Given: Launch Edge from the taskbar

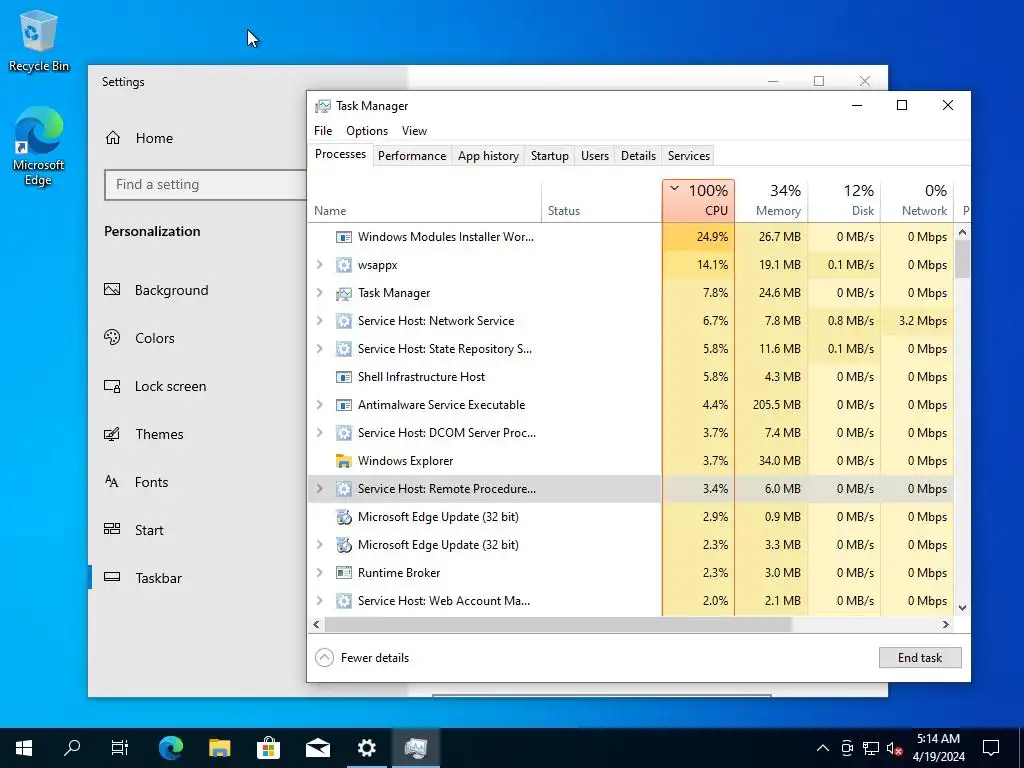Looking at the screenshot, I should pyautogui.click(x=170, y=748).
